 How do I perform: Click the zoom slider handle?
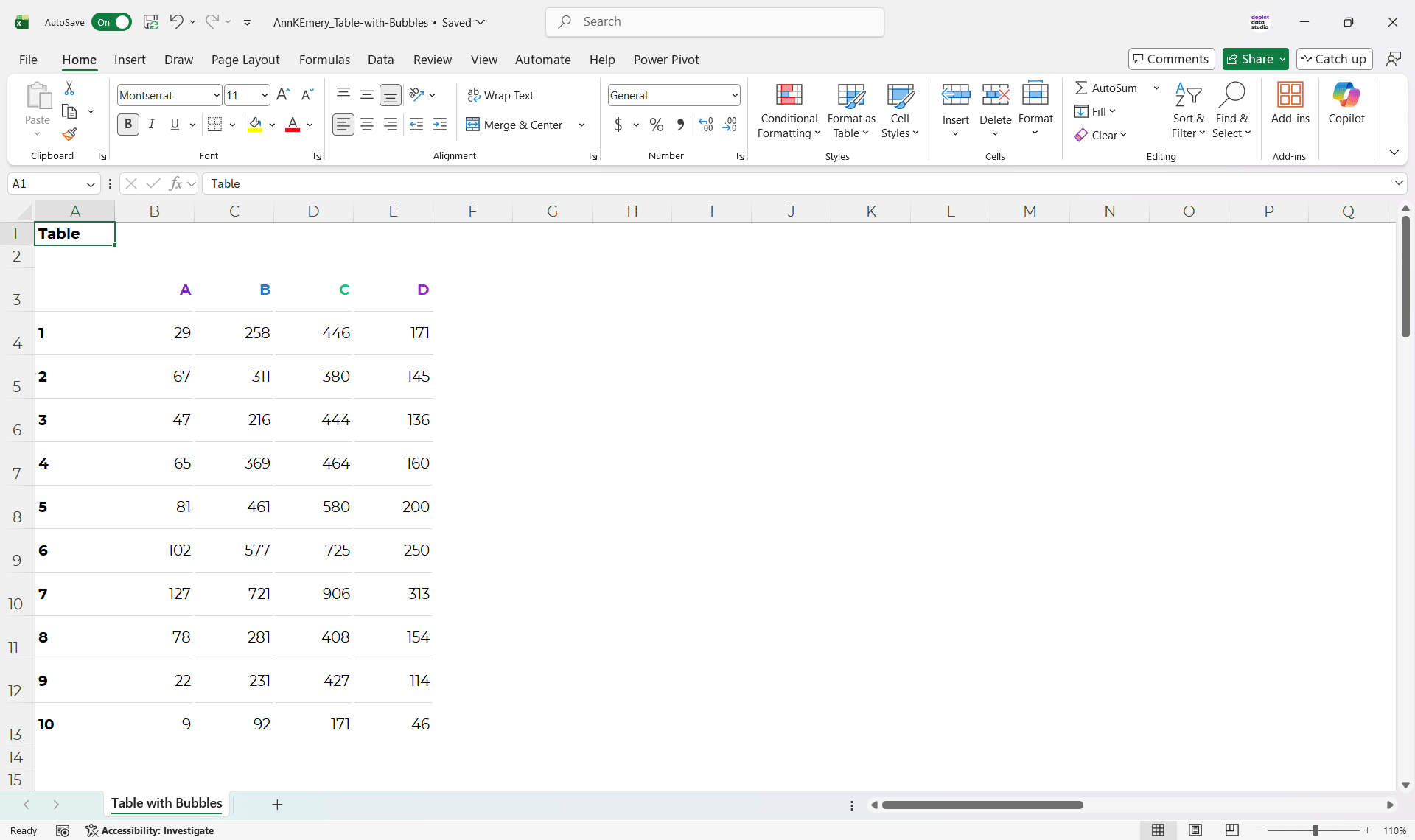click(x=1315, y=830)
